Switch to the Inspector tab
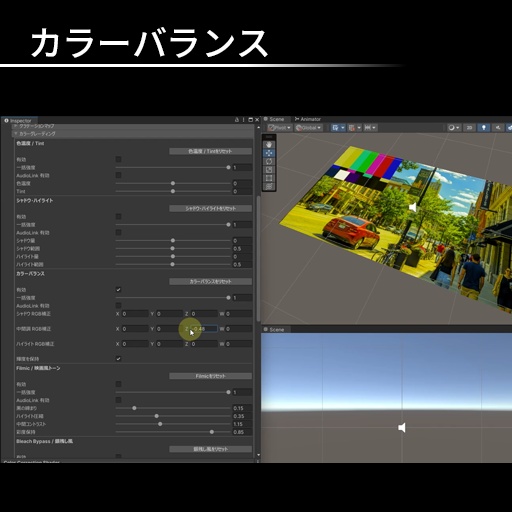 coord(19,121)
